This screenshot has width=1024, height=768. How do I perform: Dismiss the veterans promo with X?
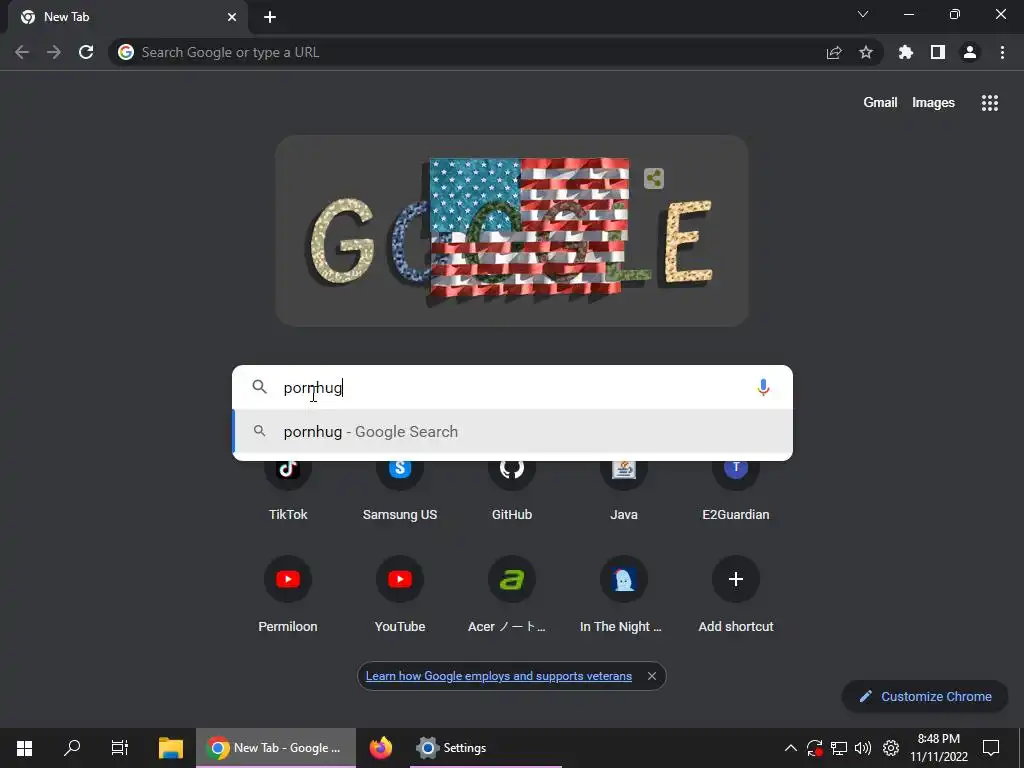pos(651,676)
